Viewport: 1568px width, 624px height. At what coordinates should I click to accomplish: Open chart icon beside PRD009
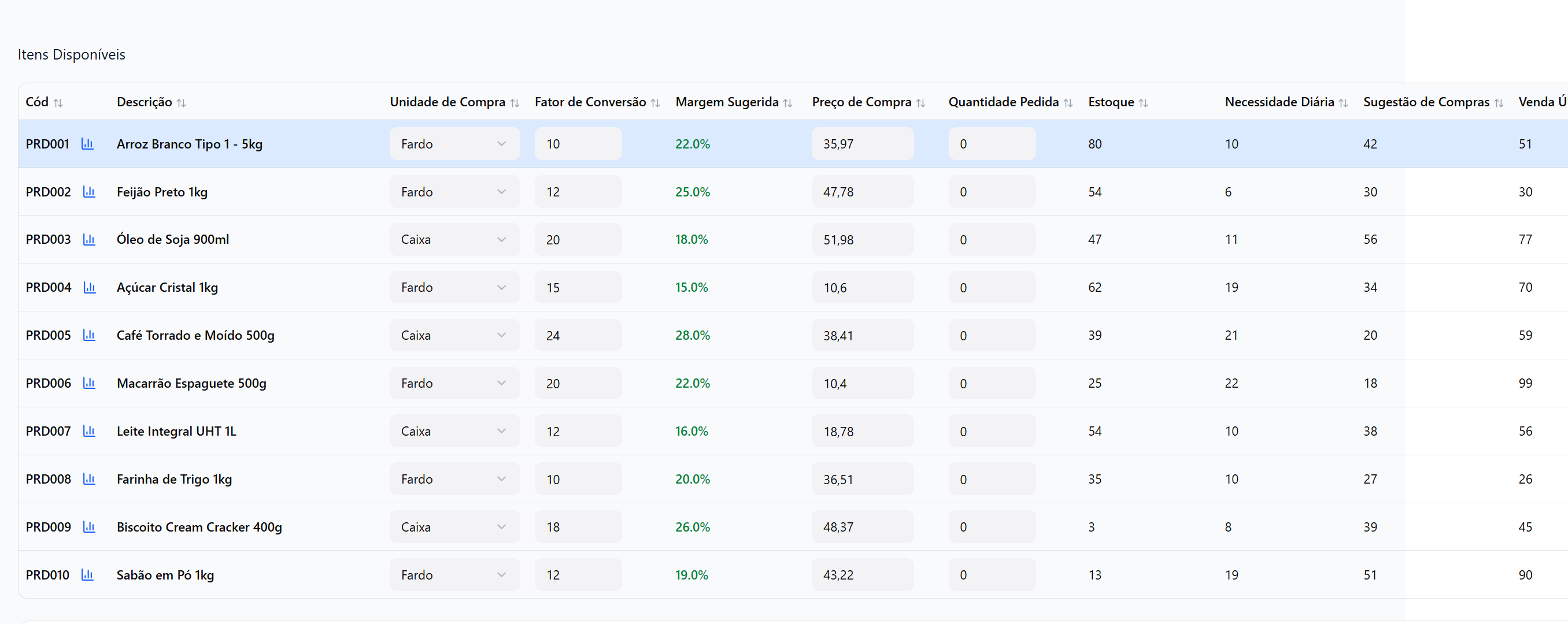click(x=89, y=527)
